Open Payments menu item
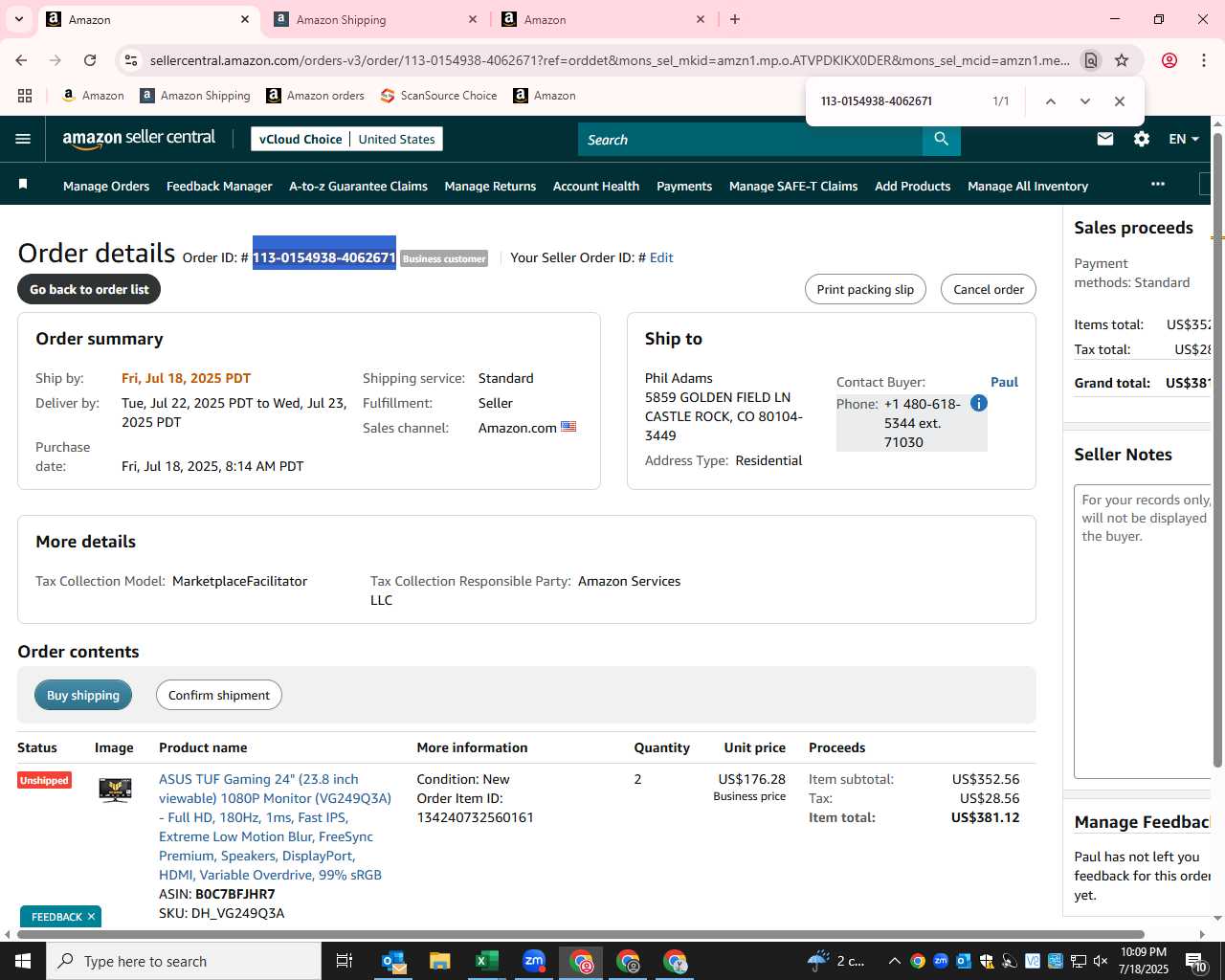The height and width of the screenshot is (980, 1225). [x=684, y=186]
